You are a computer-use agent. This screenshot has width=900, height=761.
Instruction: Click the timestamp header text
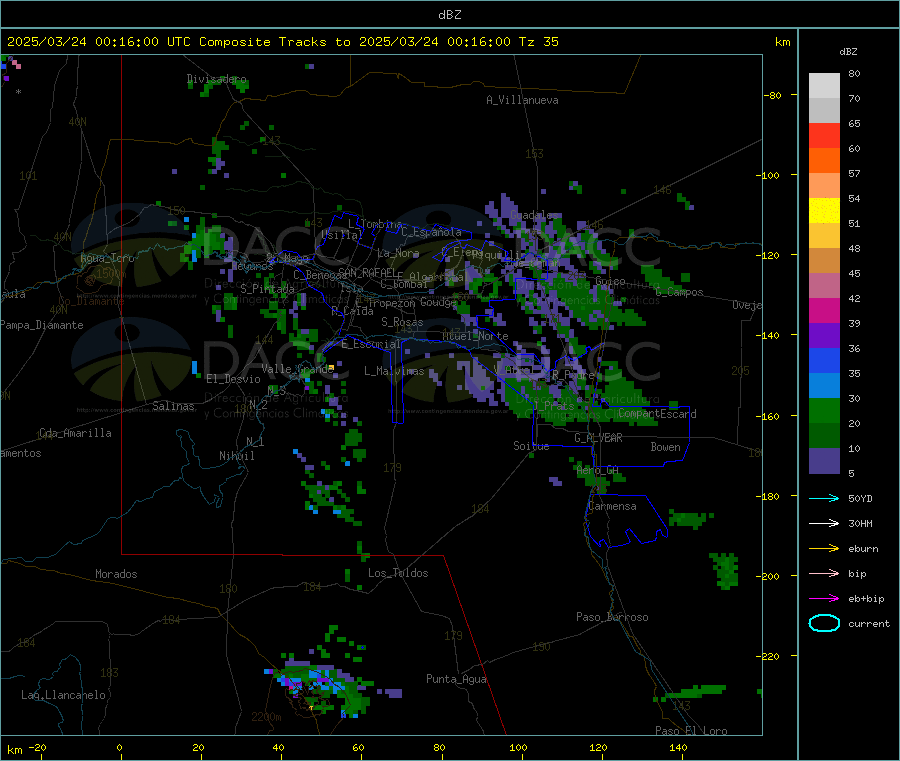283,42
